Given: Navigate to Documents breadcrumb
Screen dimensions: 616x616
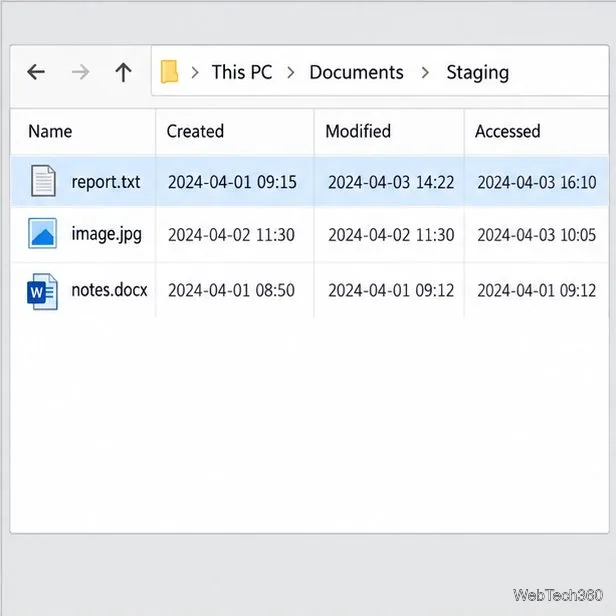Looking at the screenshot, I should (x=356, y=72).
